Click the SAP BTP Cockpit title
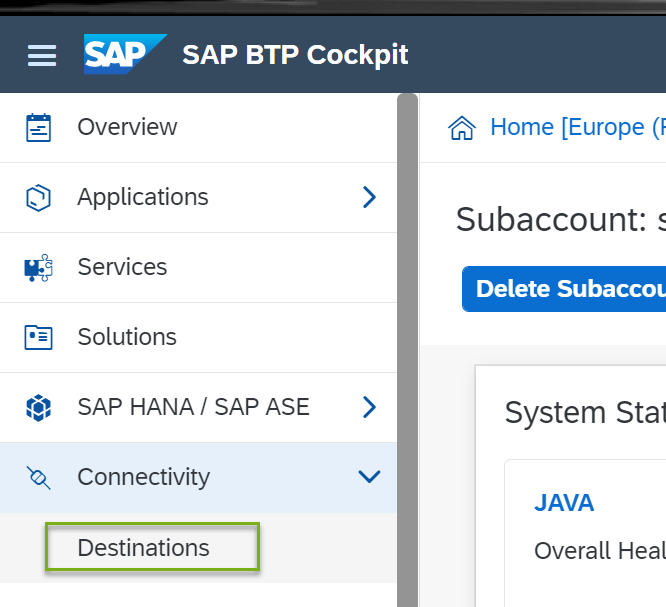Viewport: 666px width, 607px height. [x=295, y=55]
